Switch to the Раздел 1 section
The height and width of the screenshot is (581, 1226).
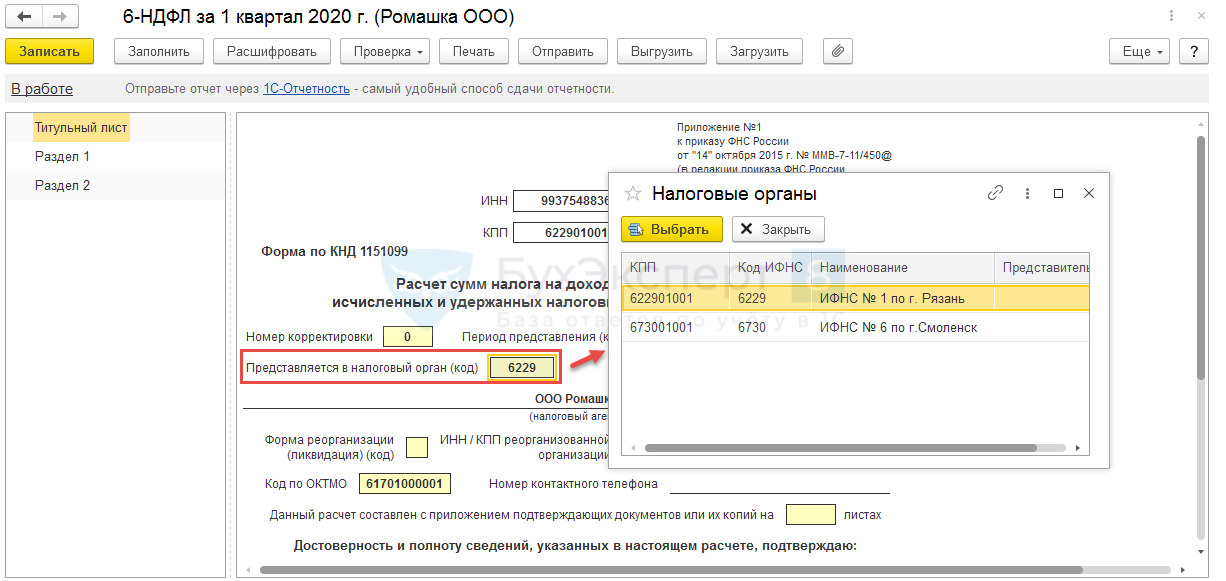[x=62, y=157]
